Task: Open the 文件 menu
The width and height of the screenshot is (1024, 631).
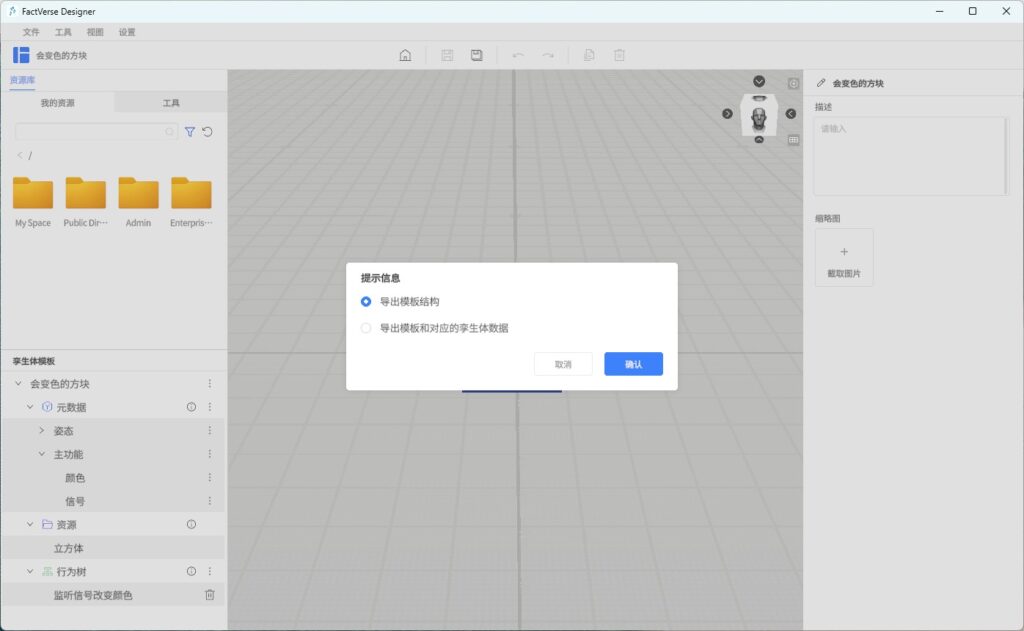Action: (x=31, y=32)
